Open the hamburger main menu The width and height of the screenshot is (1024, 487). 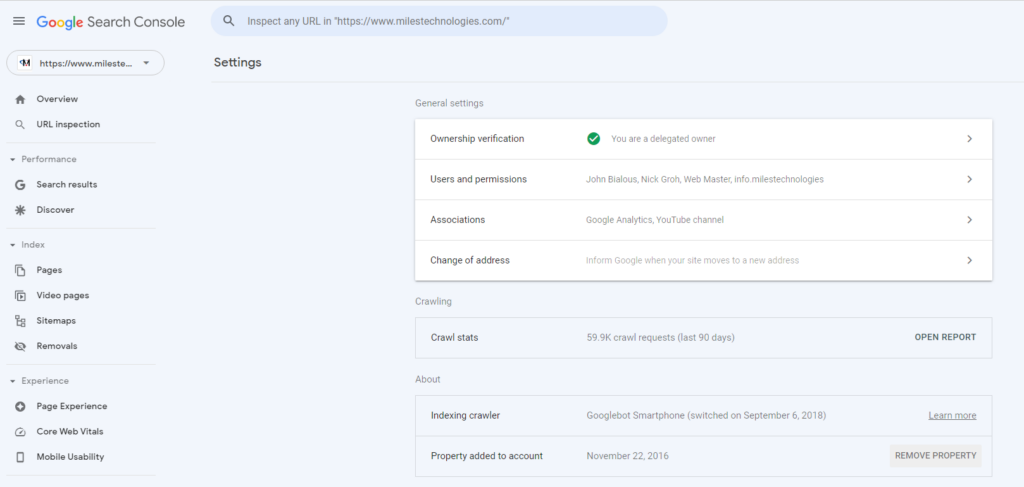pyautogui.click(x=19, y=21)
